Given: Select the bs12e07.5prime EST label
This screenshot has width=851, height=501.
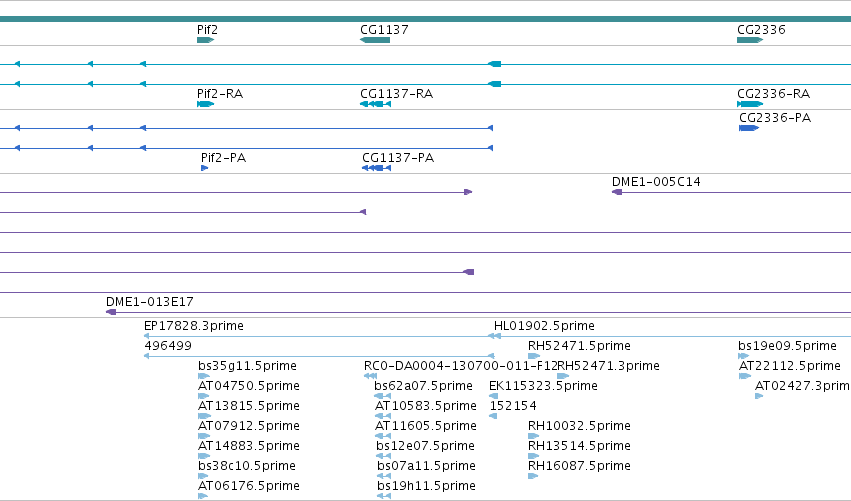Looking at the screenshot, I should pos(426,446).
